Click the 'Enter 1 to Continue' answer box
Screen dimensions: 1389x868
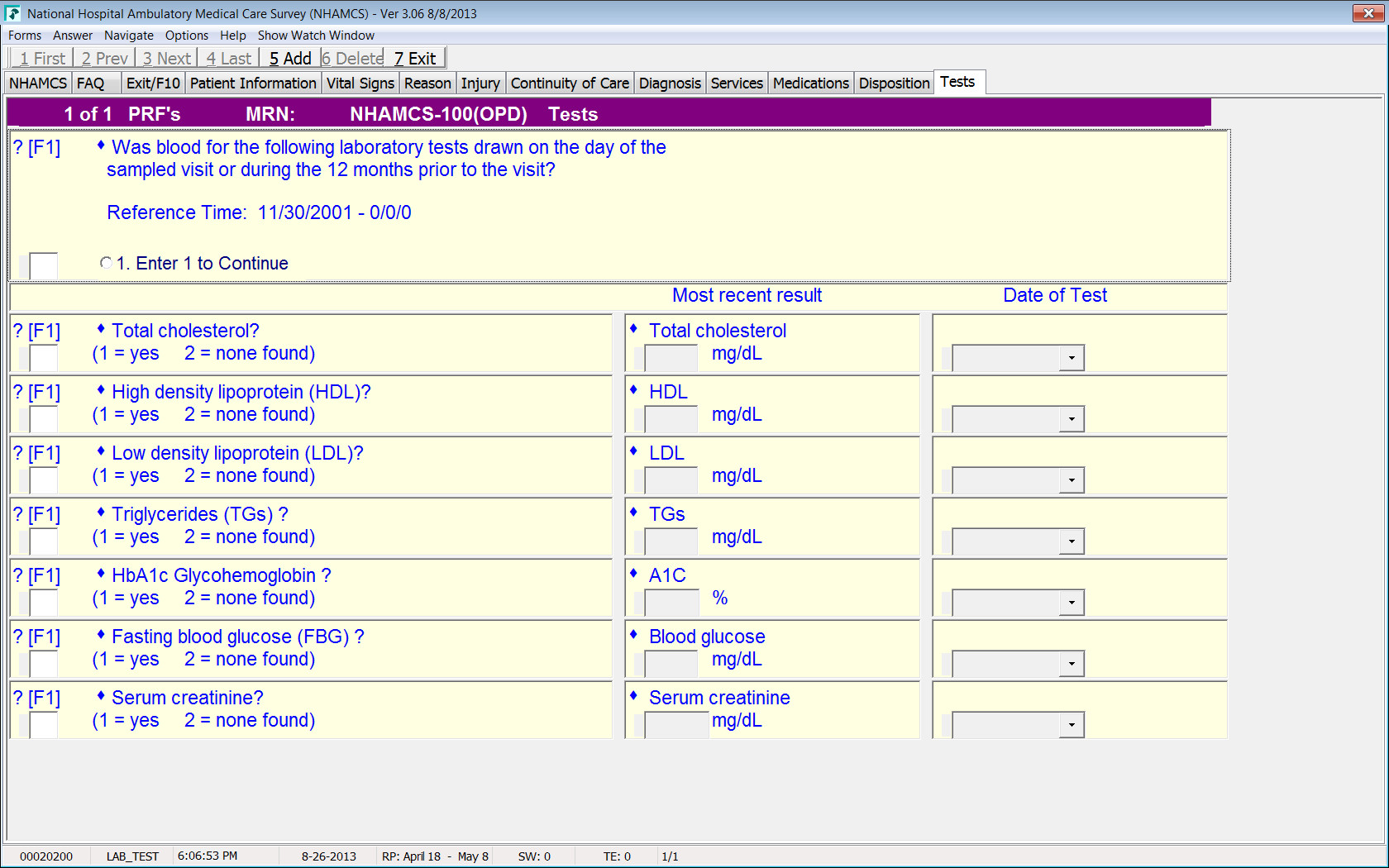point(43,266)
